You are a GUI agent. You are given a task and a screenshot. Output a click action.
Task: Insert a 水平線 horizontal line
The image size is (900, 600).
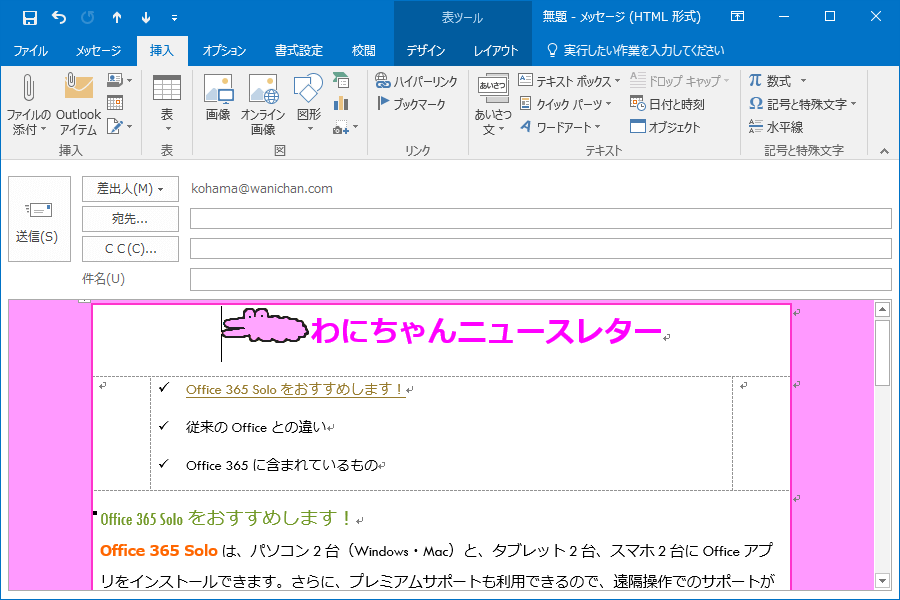(x=776, y=127)
